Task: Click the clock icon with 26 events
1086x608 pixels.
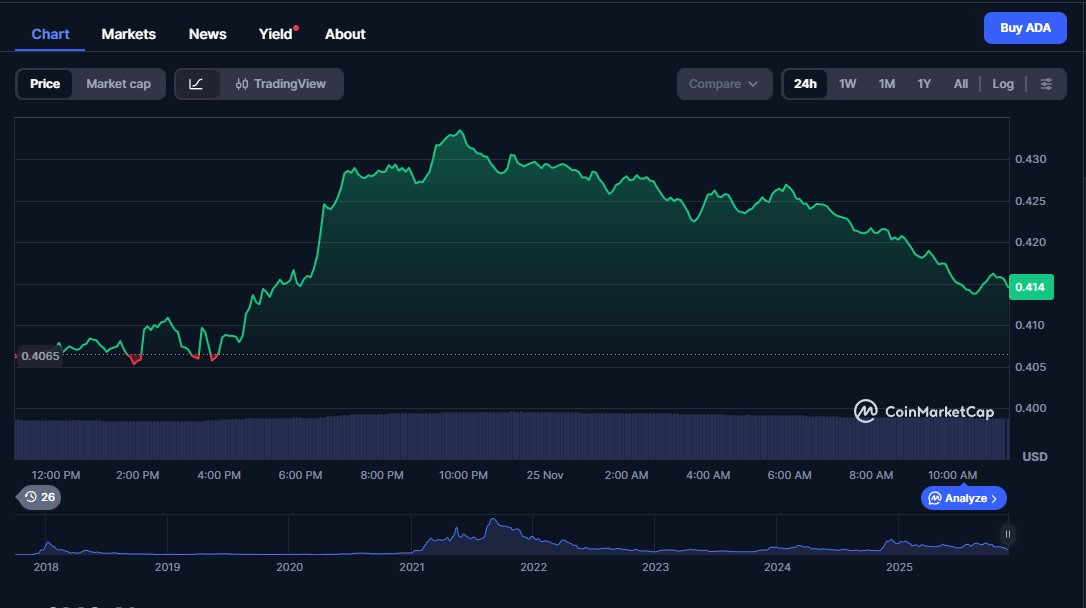Action: click(x=40, y=497)
